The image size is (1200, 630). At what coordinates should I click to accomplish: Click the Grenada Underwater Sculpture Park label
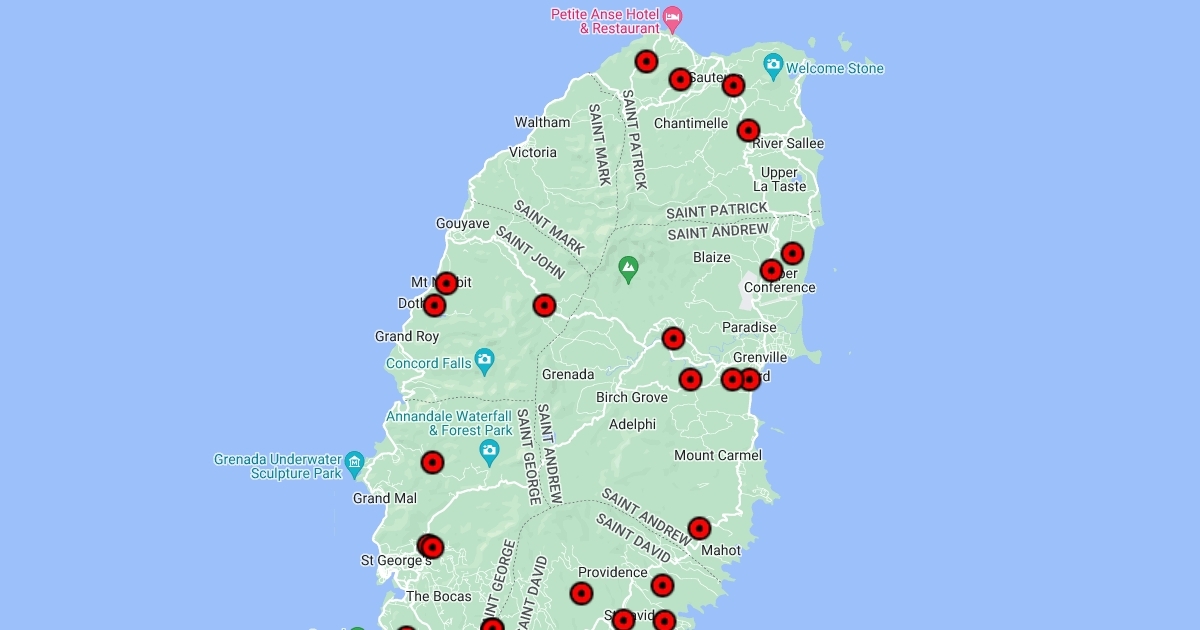tap(277, 466)
